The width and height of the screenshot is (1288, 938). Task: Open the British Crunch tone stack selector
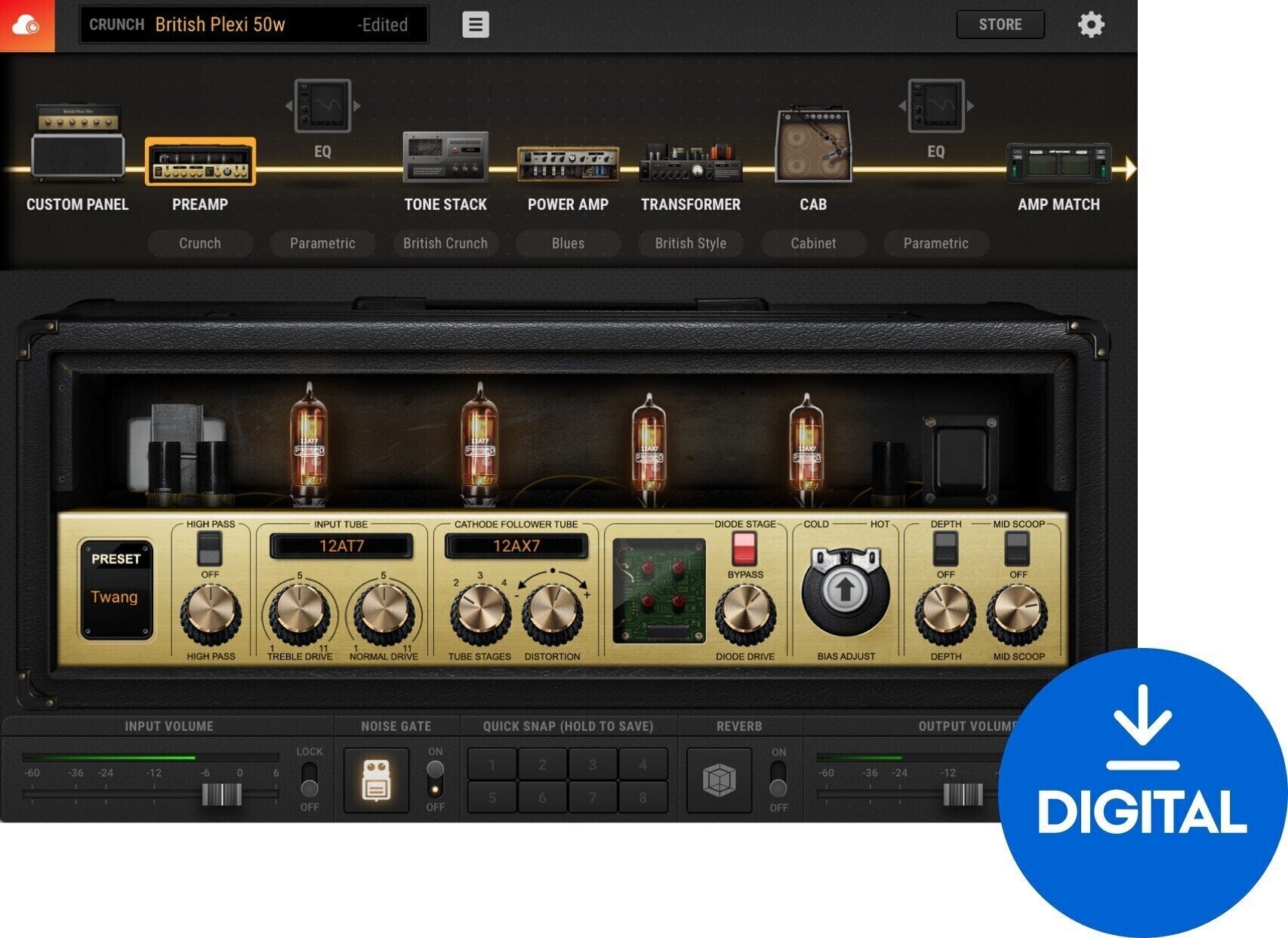(445, 243)
